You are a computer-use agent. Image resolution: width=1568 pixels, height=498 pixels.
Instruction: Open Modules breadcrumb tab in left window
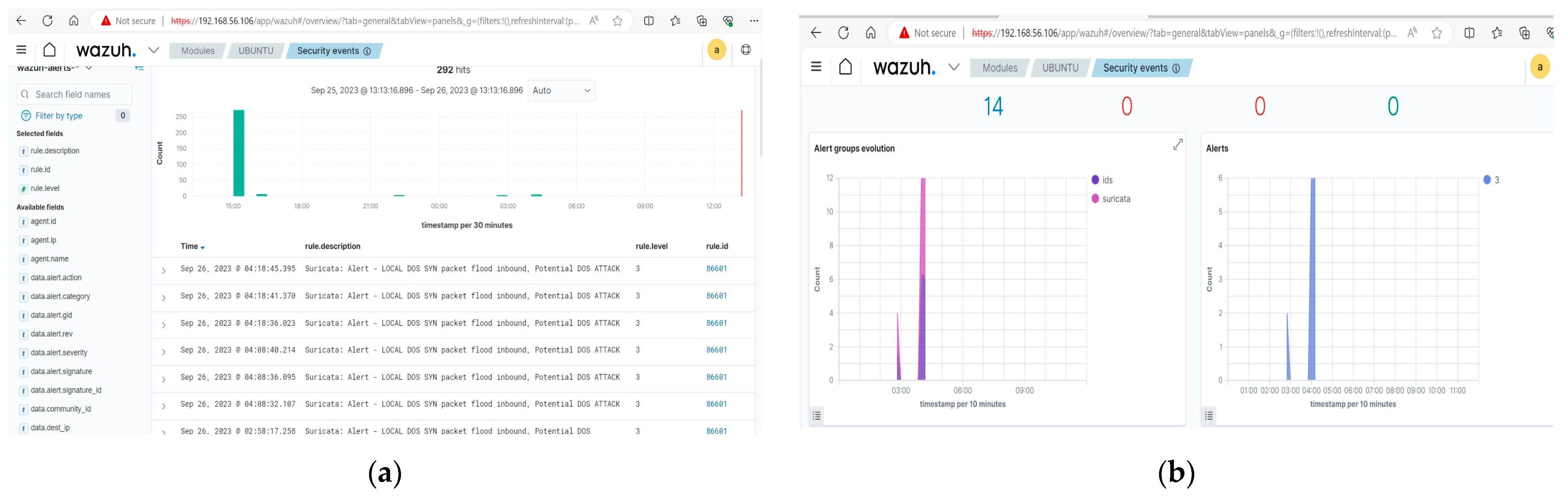[x=197, y=50]
